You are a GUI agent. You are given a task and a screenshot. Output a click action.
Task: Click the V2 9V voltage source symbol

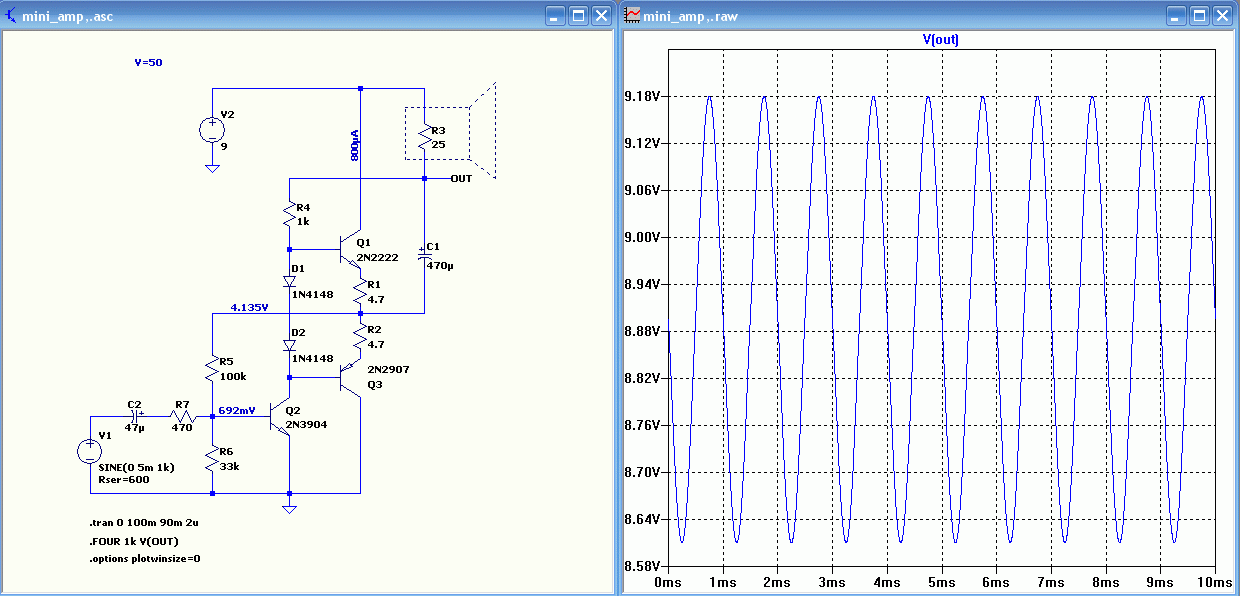pyautogui.click(x=212, y=130)
